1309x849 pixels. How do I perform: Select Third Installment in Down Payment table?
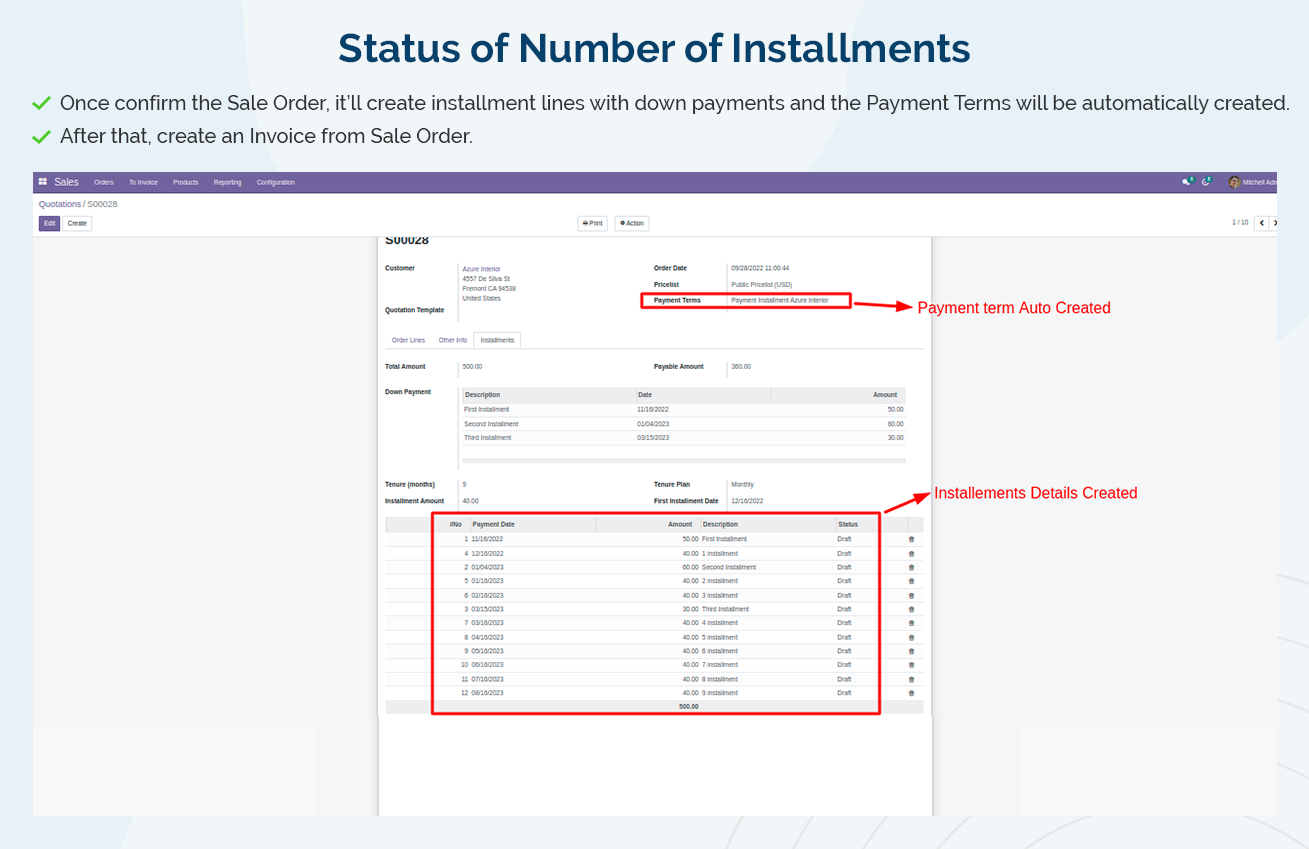[488, 438]
